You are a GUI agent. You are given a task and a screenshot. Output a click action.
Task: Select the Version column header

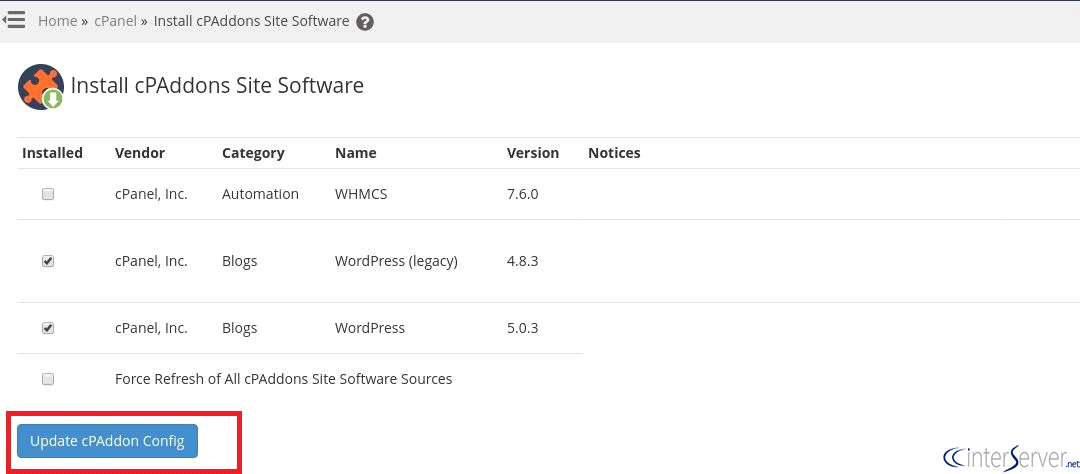pos(533,153)
